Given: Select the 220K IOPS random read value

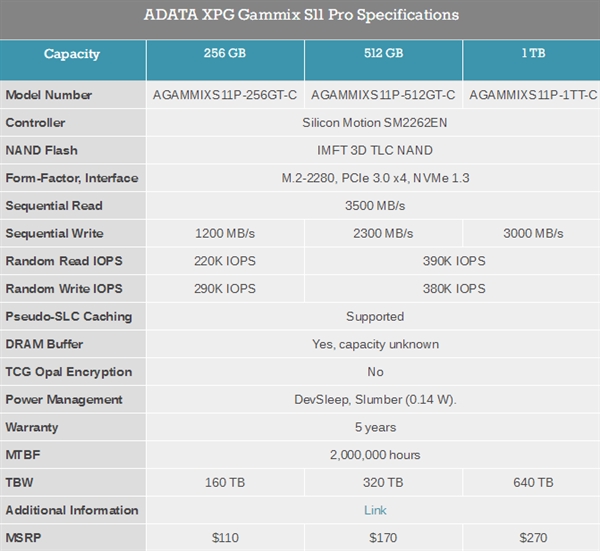Looking at the screenshot, I should coord(225,261).
